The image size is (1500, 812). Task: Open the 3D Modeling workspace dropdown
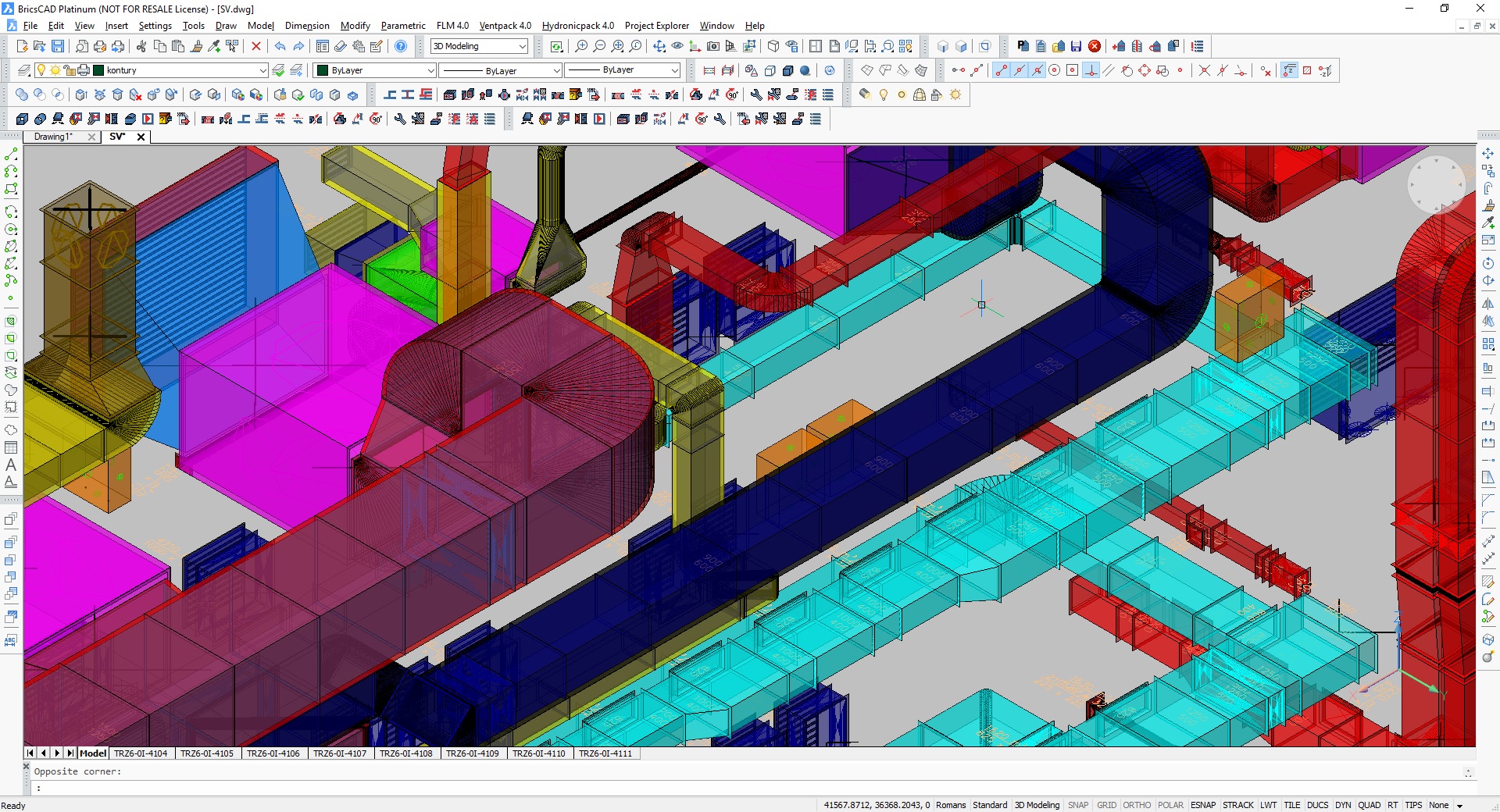[x=522, y=47]
